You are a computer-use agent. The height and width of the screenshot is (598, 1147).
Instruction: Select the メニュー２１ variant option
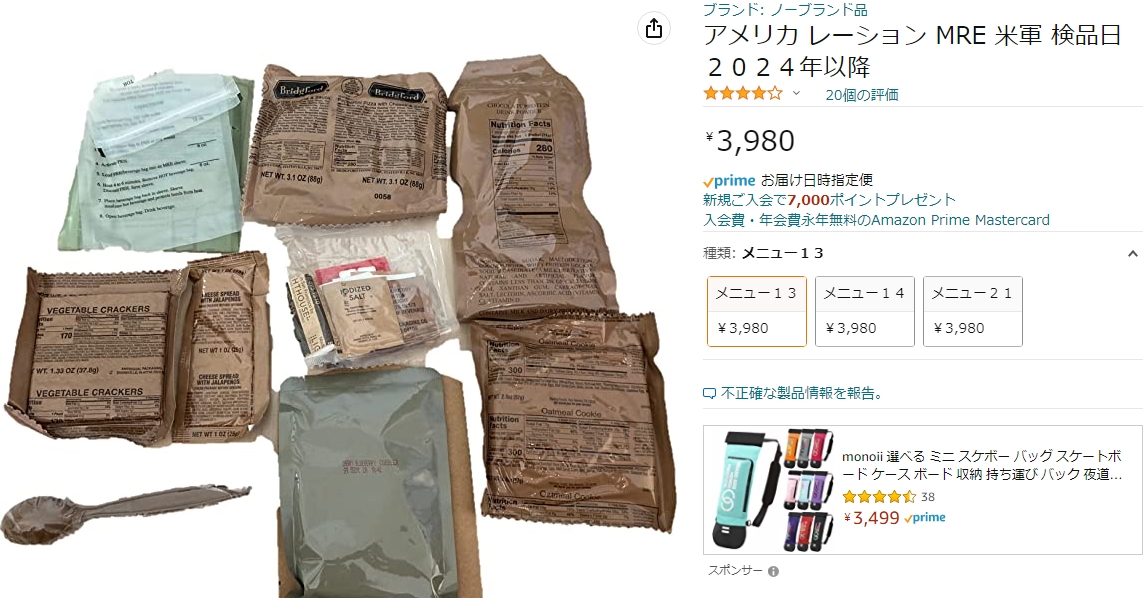point(973,311)
